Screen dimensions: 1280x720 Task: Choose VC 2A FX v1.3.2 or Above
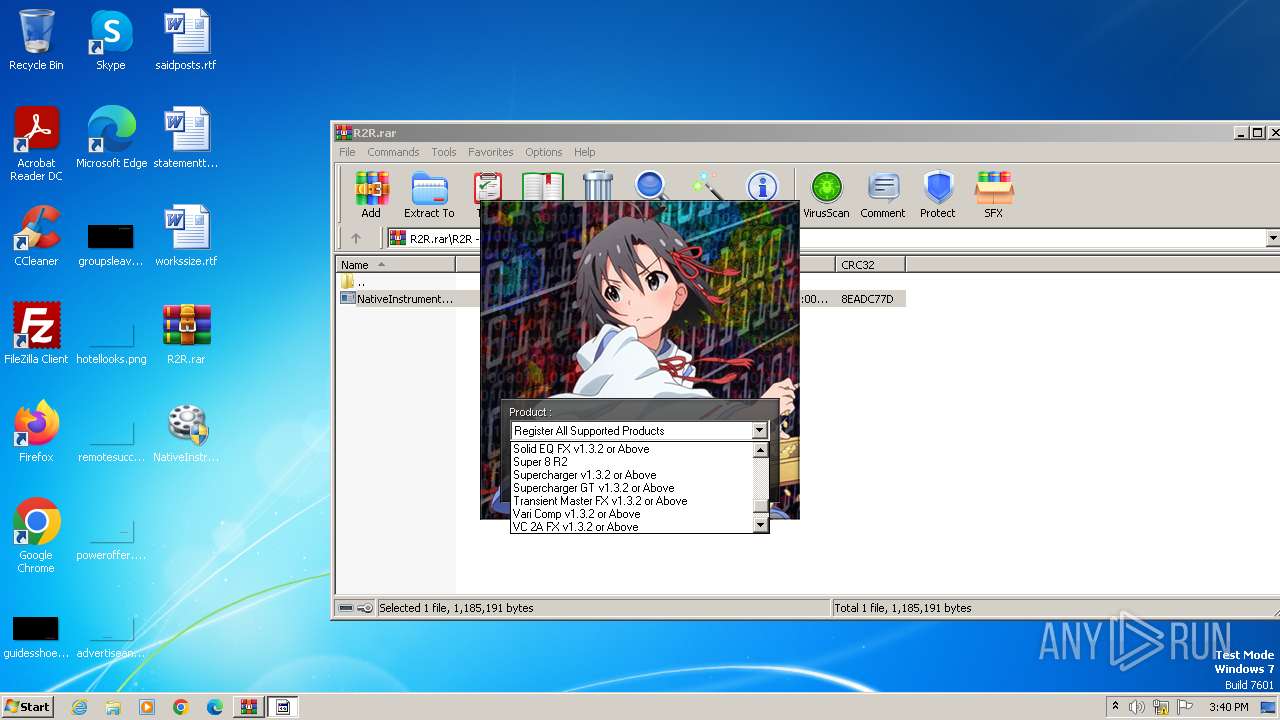pos(631,527)
